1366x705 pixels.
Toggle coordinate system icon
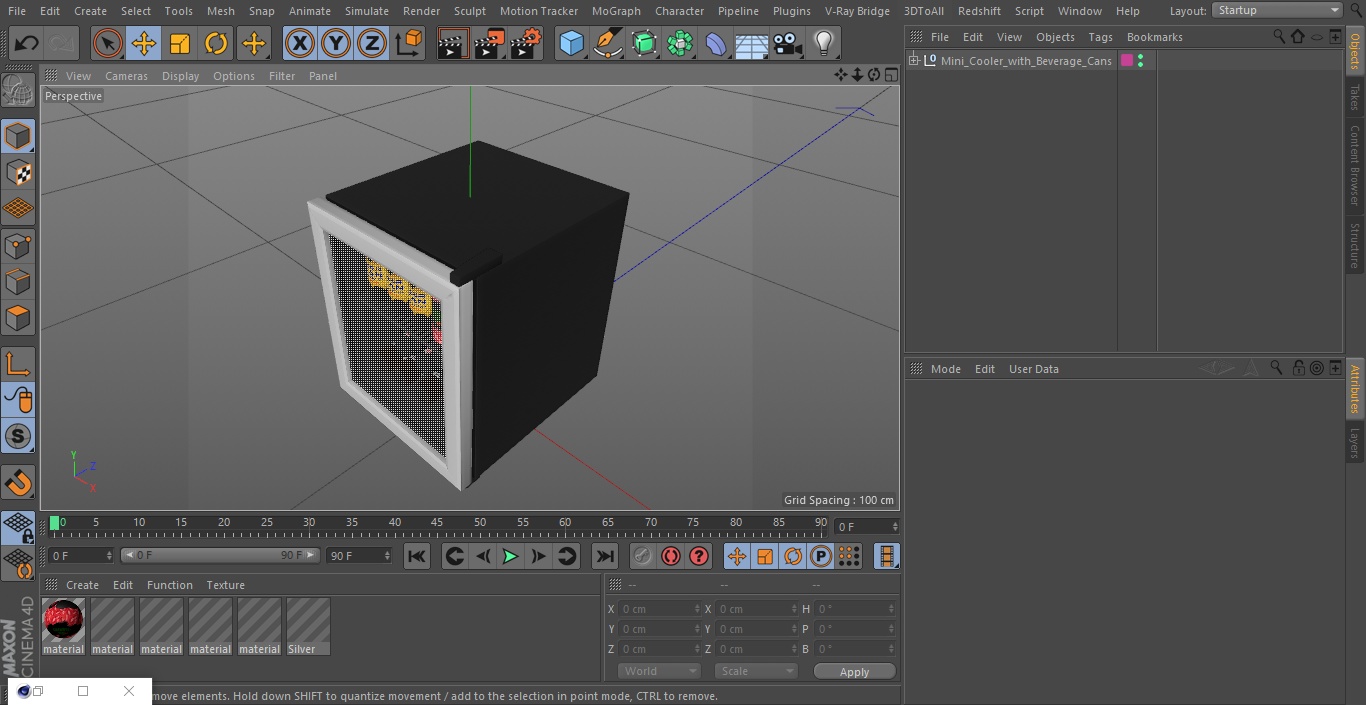pos(409,43)
